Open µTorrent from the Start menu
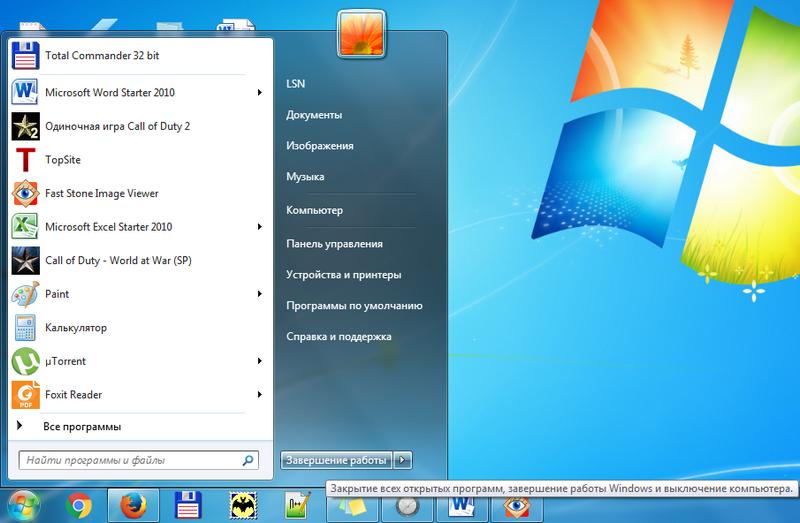Image resolution: width=800 pixels, height=523 pixels. tap(138, 361)
